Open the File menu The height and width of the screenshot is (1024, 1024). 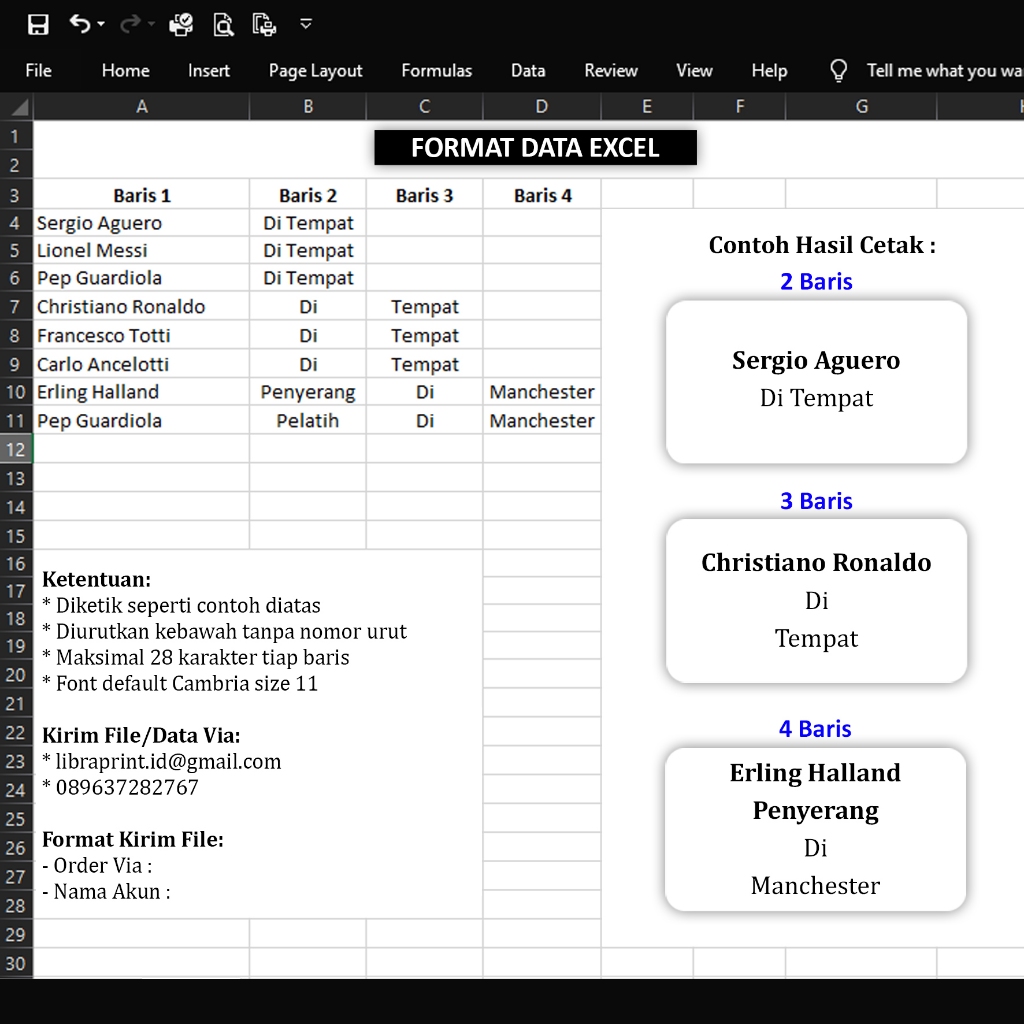38,70
